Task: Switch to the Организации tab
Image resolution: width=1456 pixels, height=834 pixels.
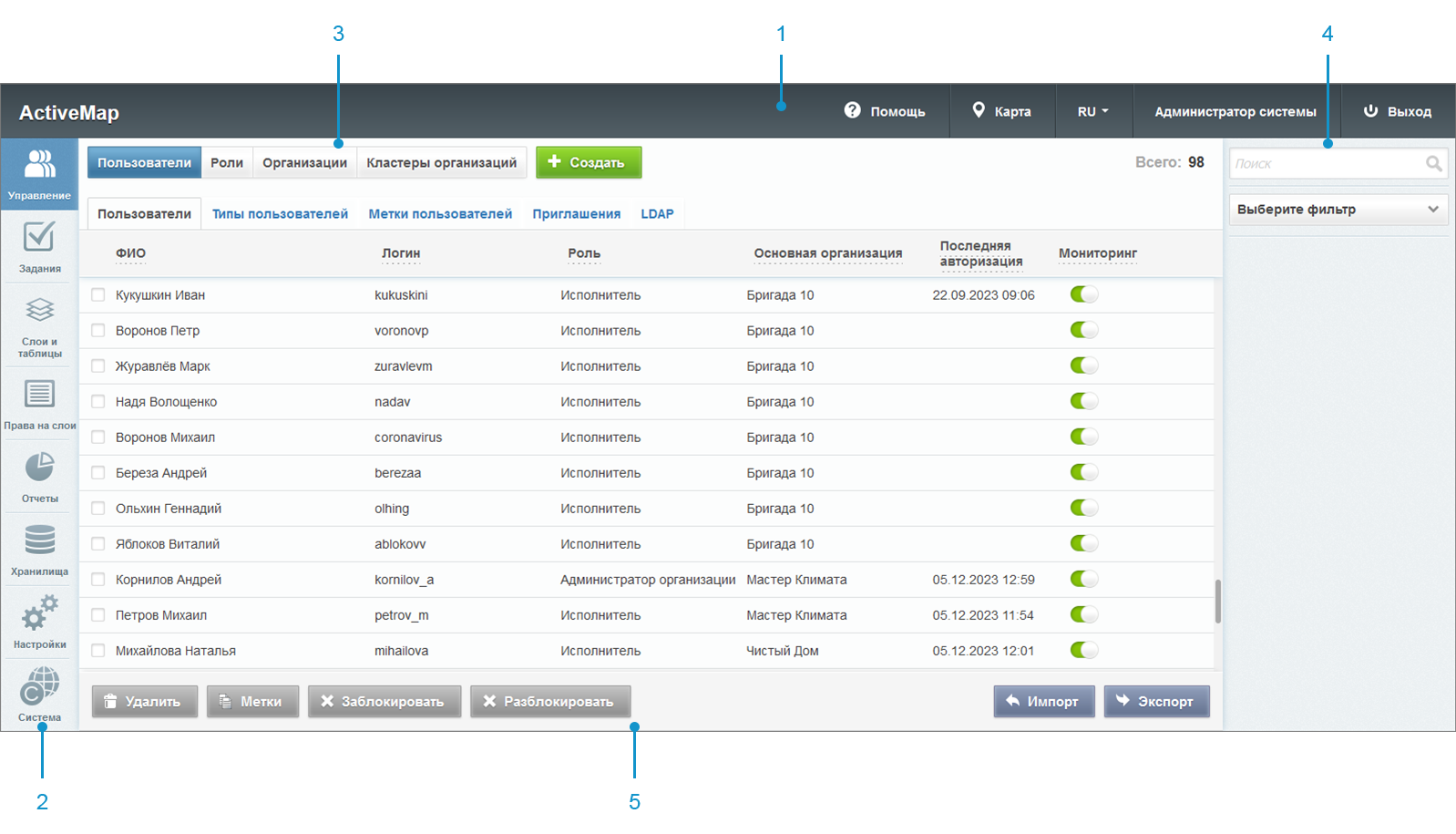Action: pos(304,163)
